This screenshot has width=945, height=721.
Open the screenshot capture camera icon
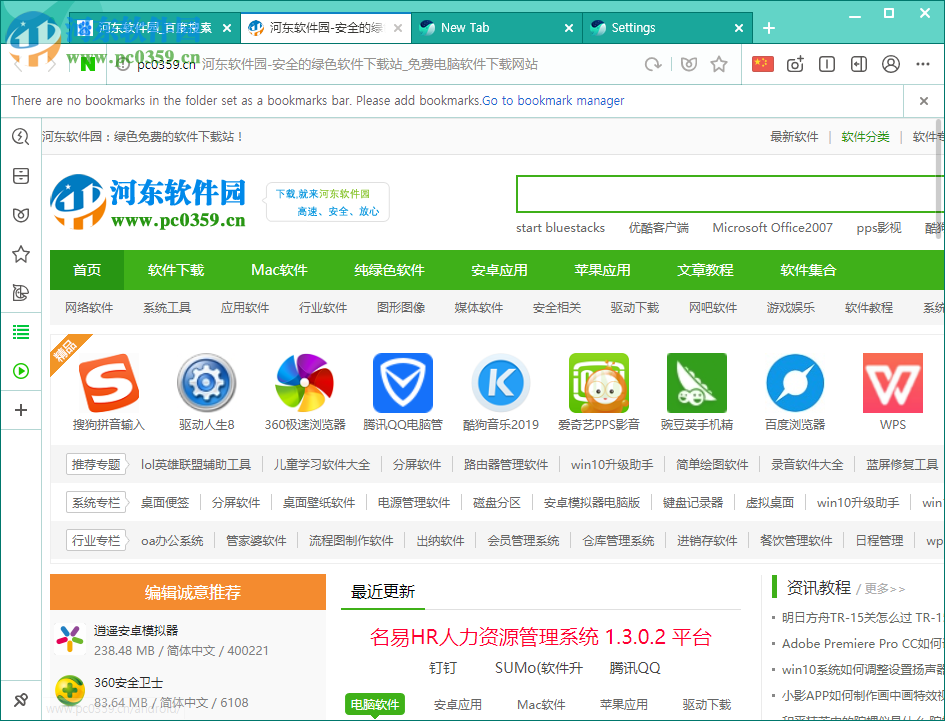tap(795, 63)
